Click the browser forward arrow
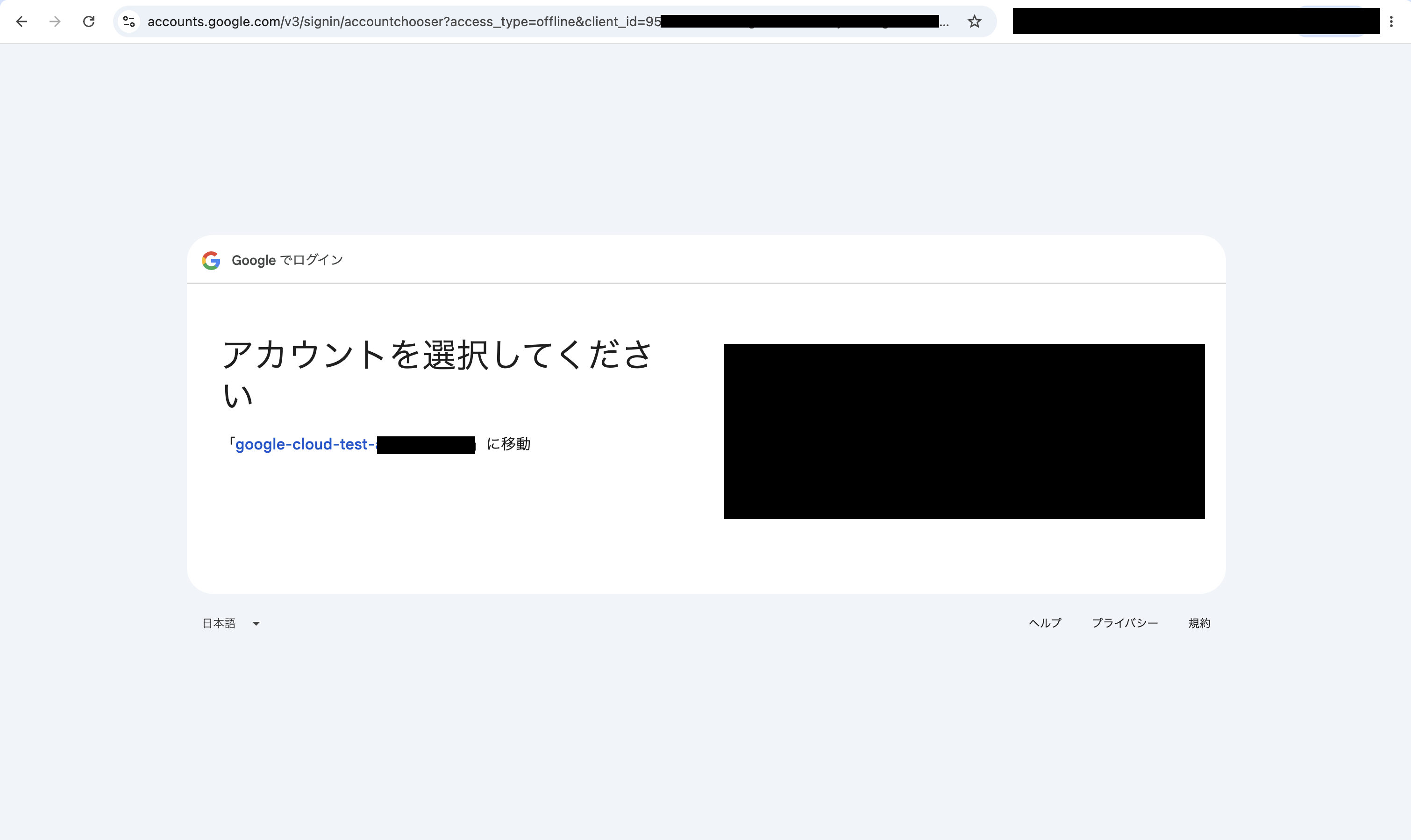 (x=55, y=21)
